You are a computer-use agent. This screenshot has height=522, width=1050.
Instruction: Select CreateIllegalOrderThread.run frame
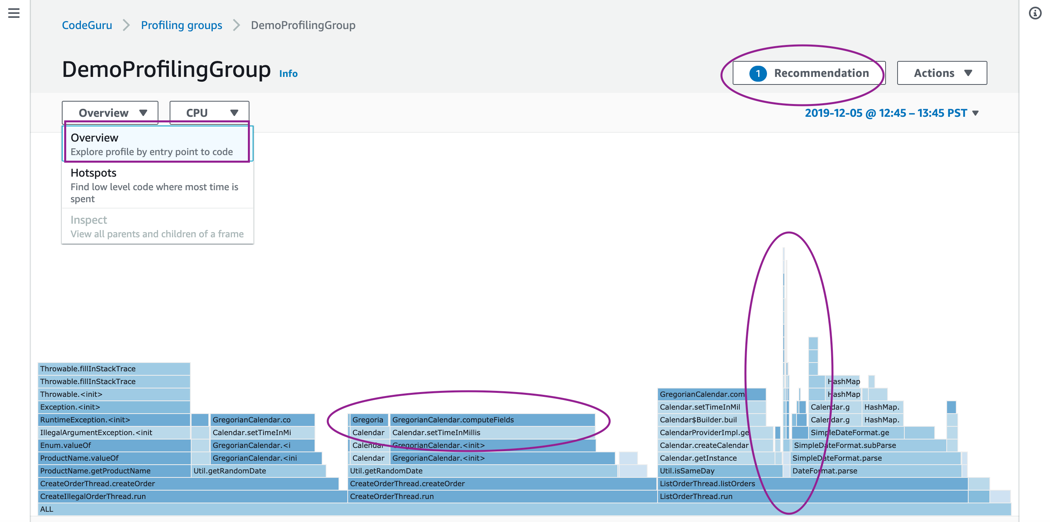pyautogui.click(x=193, y=497)
